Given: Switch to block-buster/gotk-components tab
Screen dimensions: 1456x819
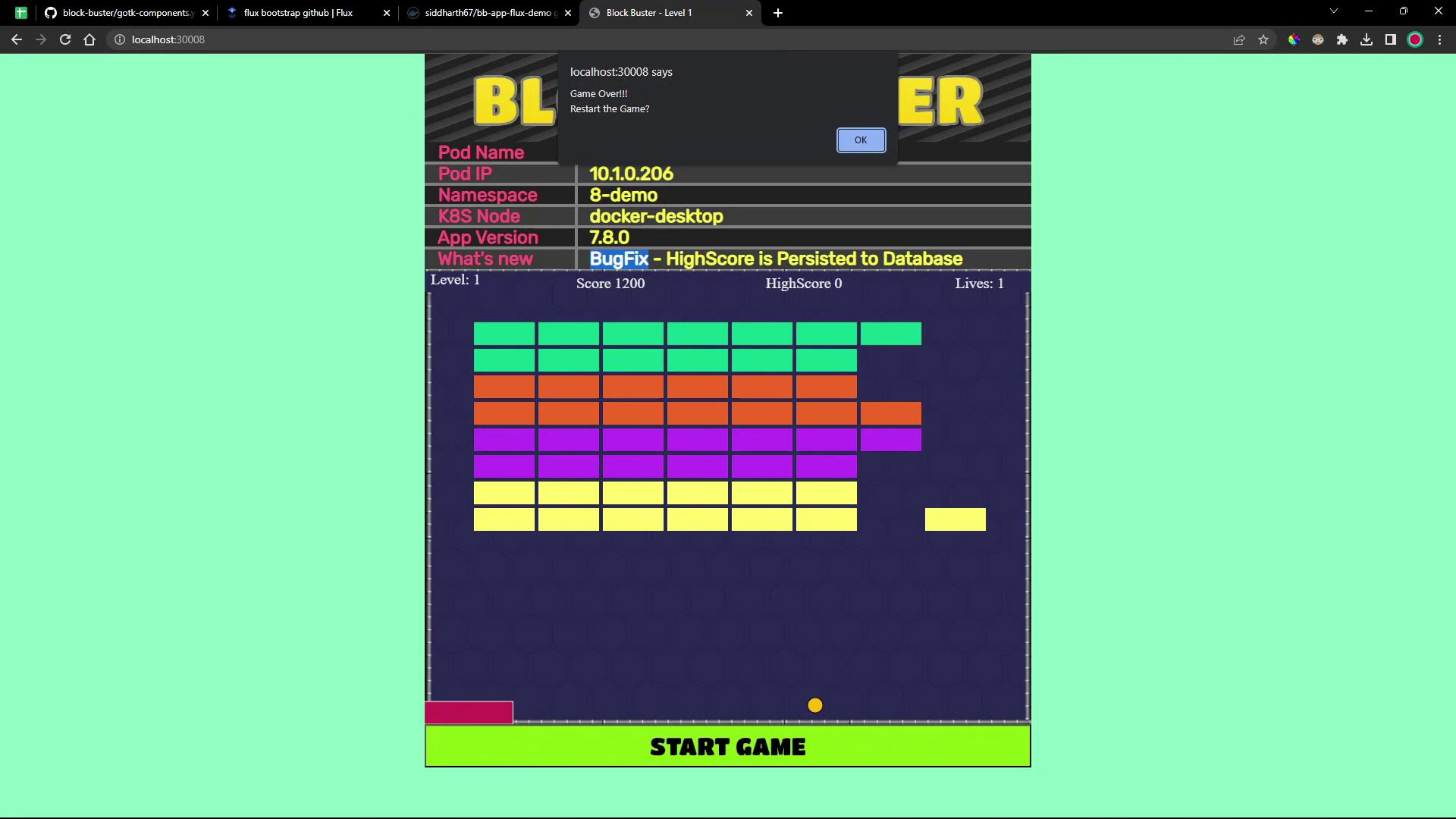Looking at the screenshot, I should pyautogui.click(x=125, y=13).
